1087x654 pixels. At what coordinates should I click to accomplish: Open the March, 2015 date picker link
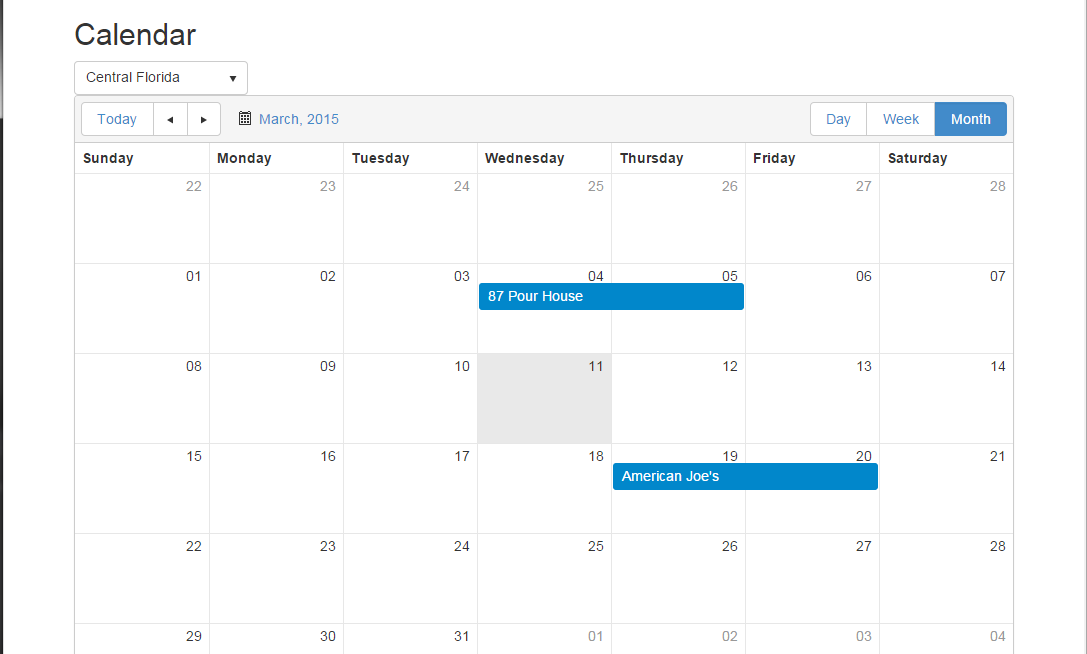coord(299,119)
